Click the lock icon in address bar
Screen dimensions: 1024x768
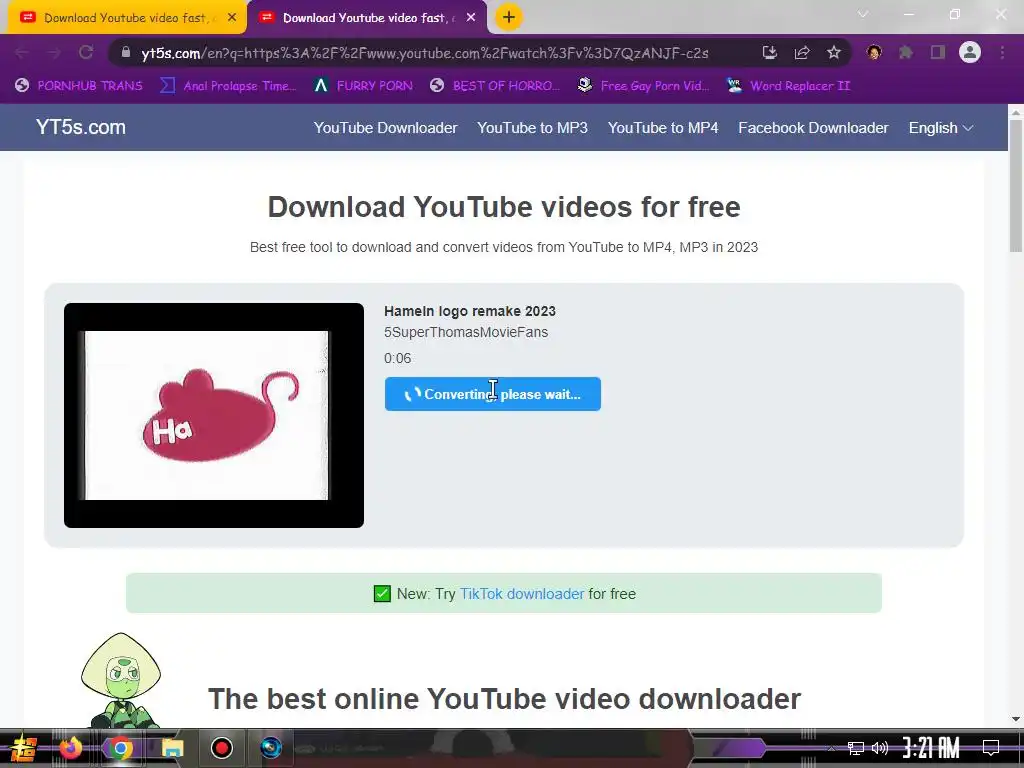(x=126, y=53)
